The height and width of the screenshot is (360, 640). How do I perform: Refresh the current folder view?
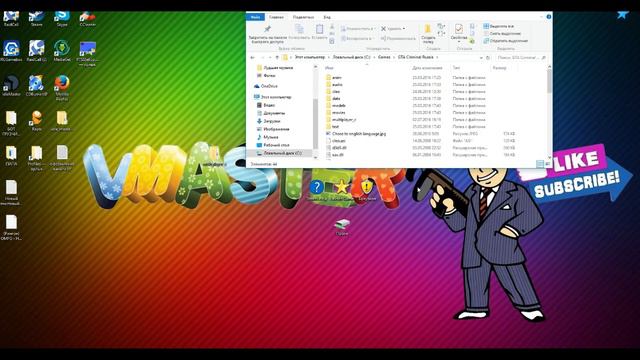click(x=488, y=58)
